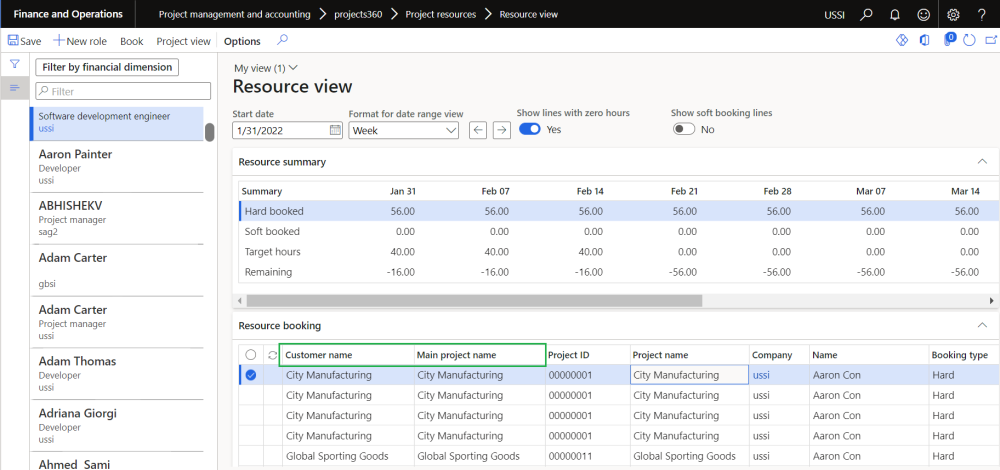Open the Format for date range dropdown
Viewport: 1000px width, 470px height.
coord(404,130)
